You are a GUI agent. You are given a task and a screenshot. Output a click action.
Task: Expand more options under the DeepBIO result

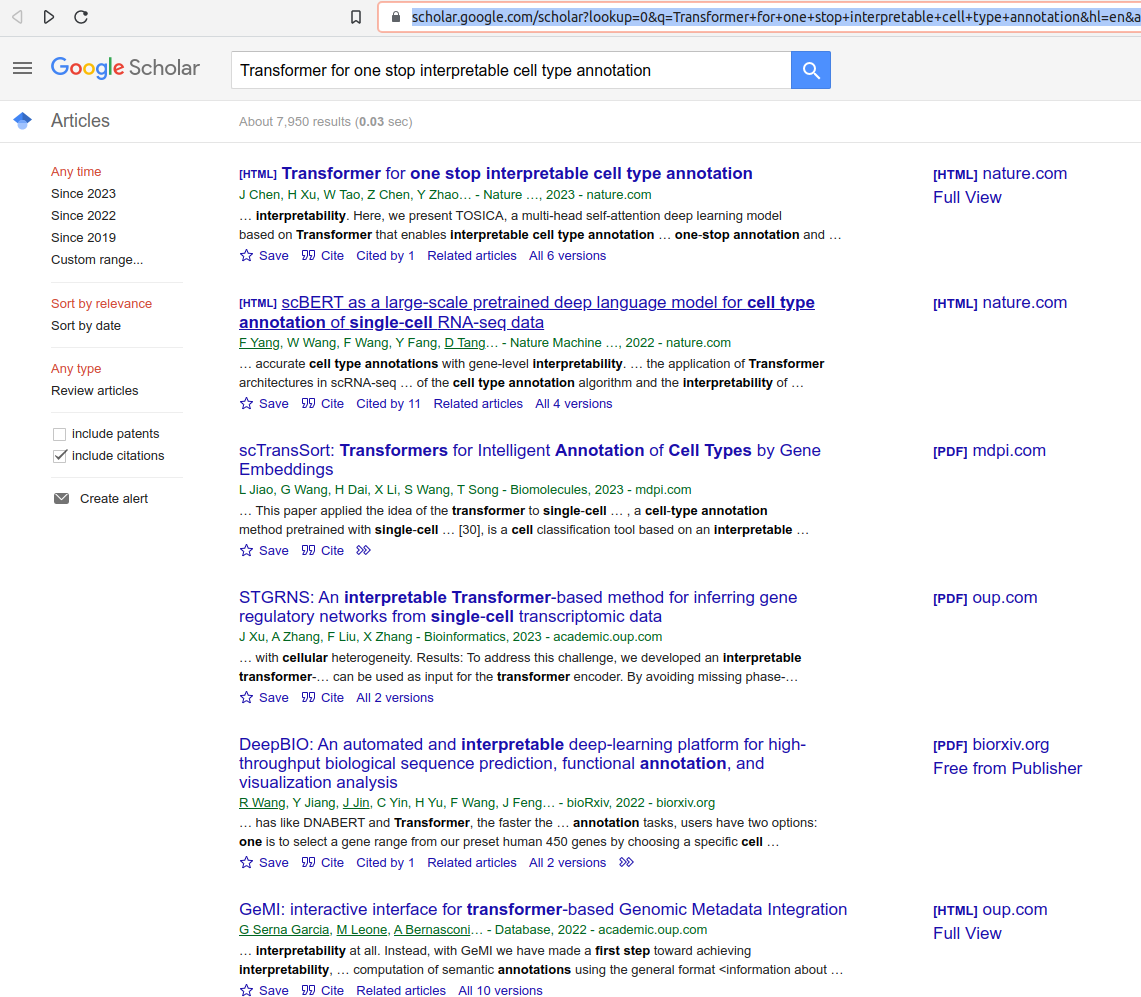pos(625,862)
